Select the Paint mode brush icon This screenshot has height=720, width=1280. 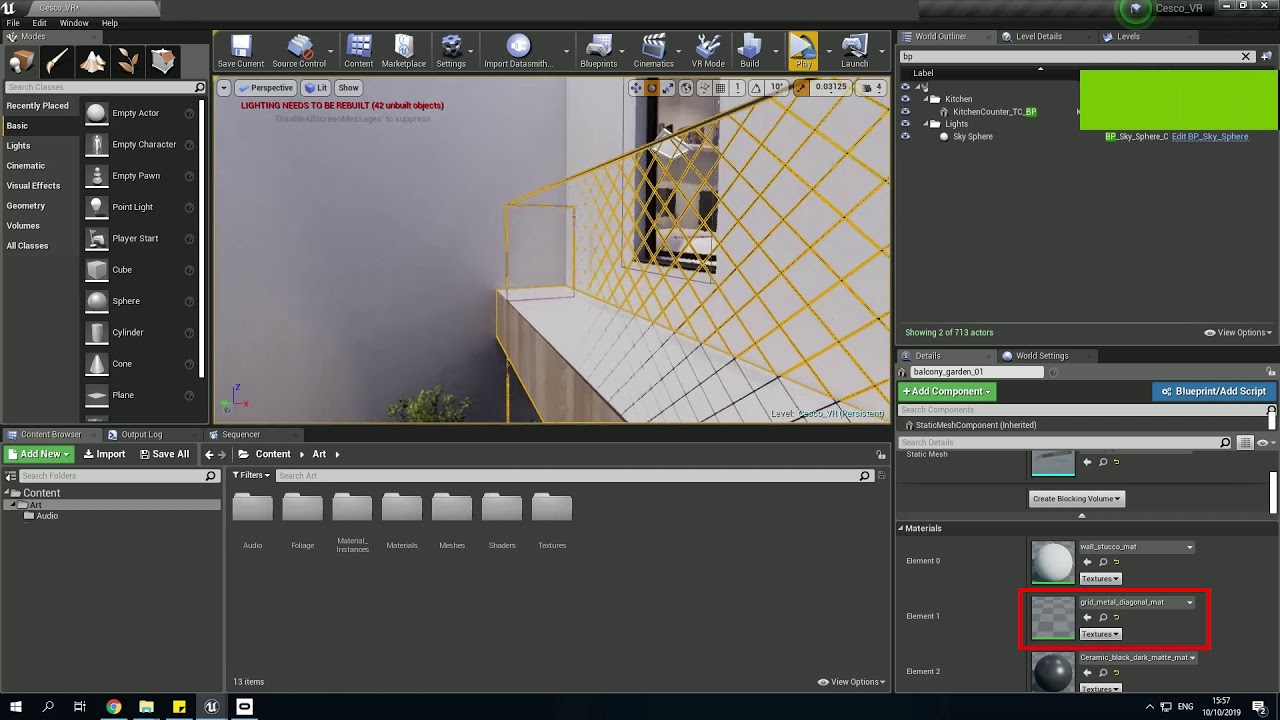[57, 62]
